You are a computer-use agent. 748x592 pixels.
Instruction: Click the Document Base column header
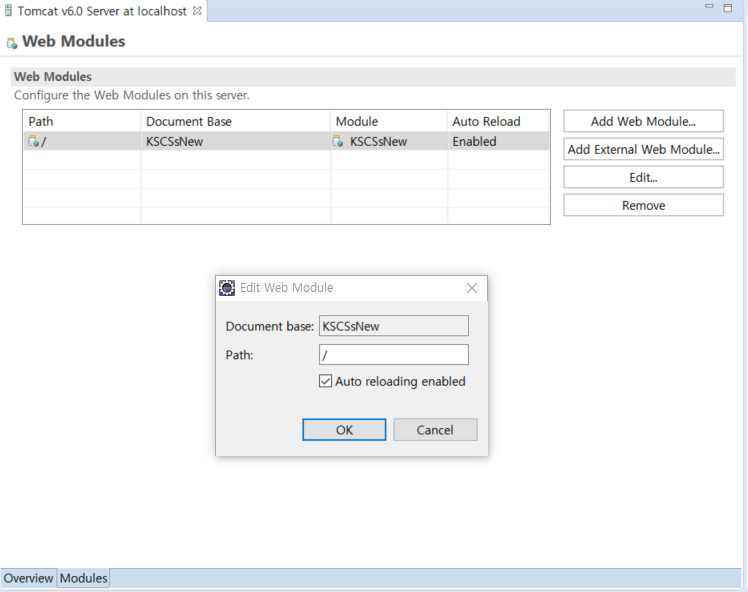pos(236,121)
